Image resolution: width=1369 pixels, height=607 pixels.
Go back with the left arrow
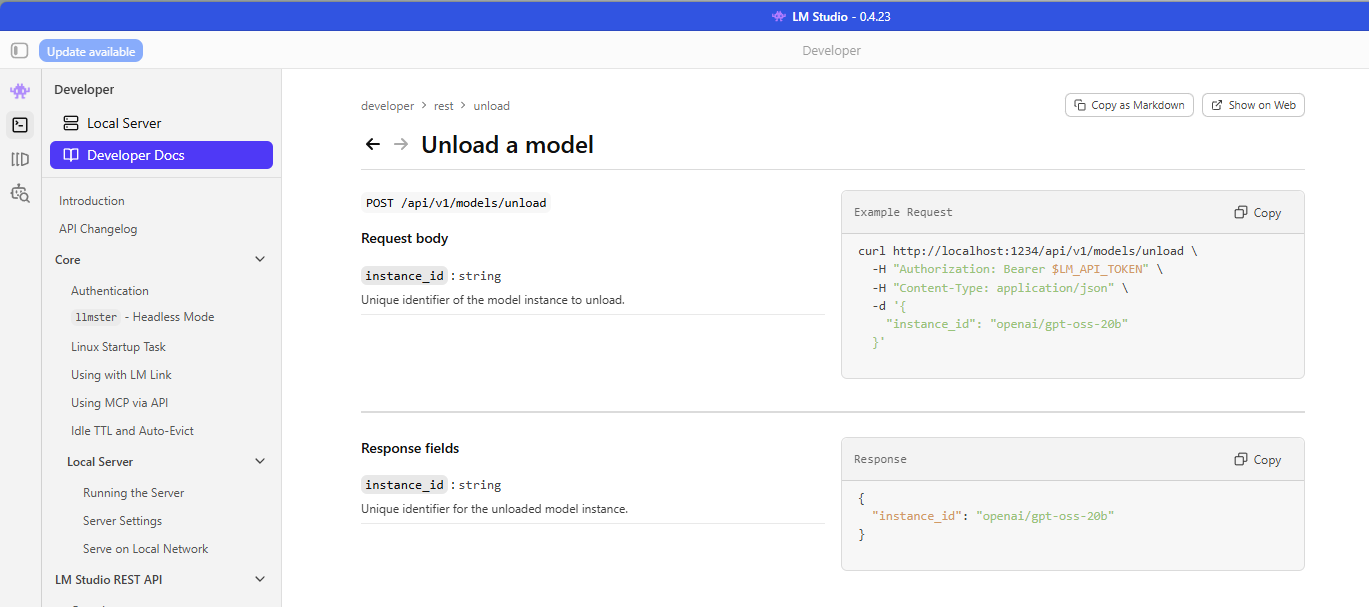(x=373, y=145)
